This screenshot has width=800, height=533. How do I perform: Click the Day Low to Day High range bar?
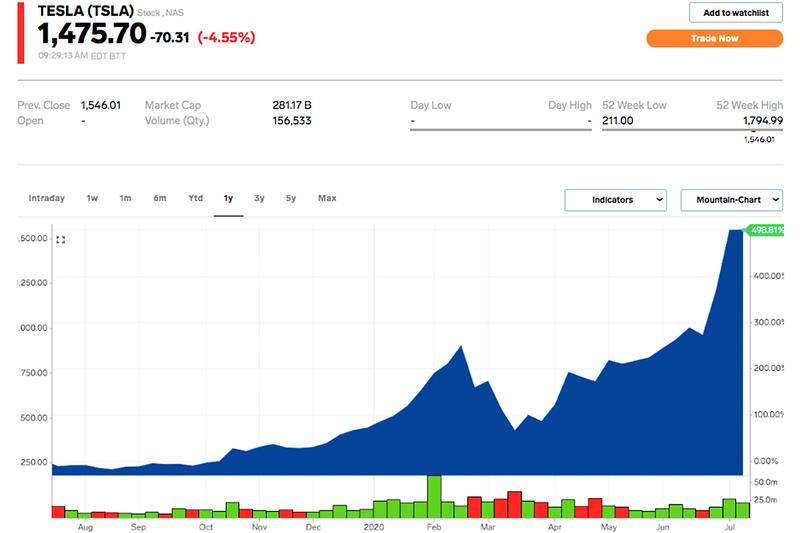pos(501,130)
